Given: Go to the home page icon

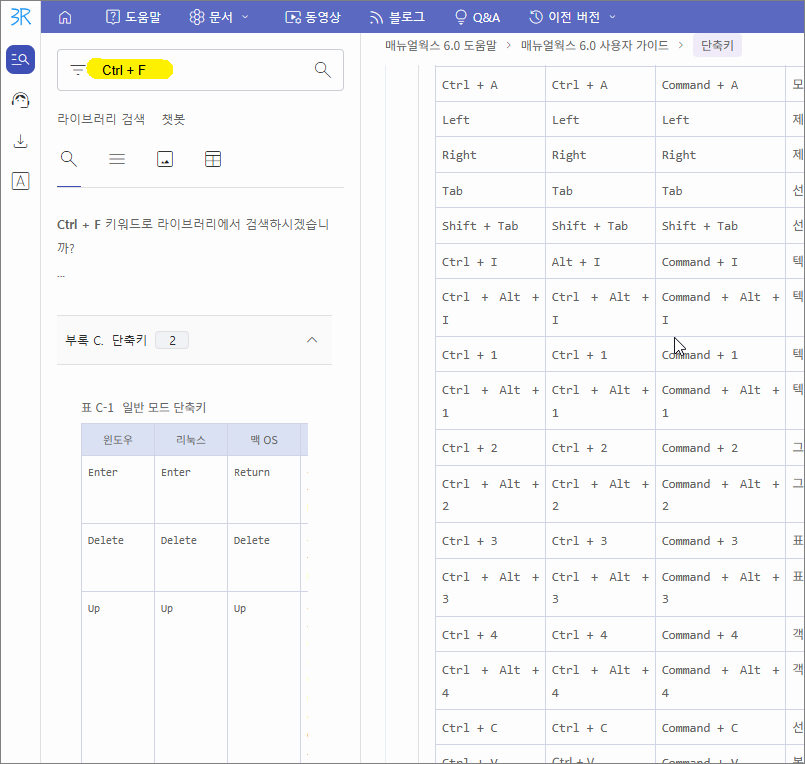Looking at the screenshot, I should coord(65,17).
